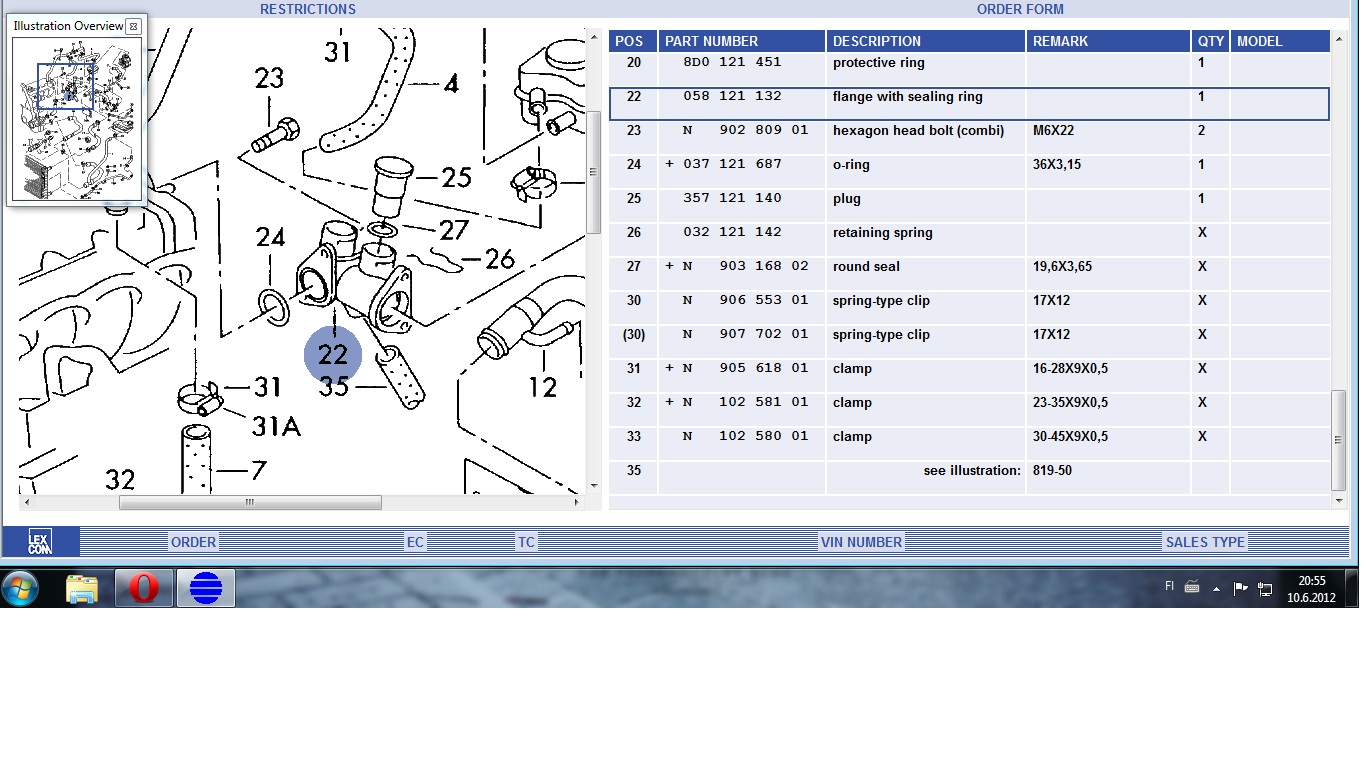Click the network tray icon

(x=1265, y=588)
